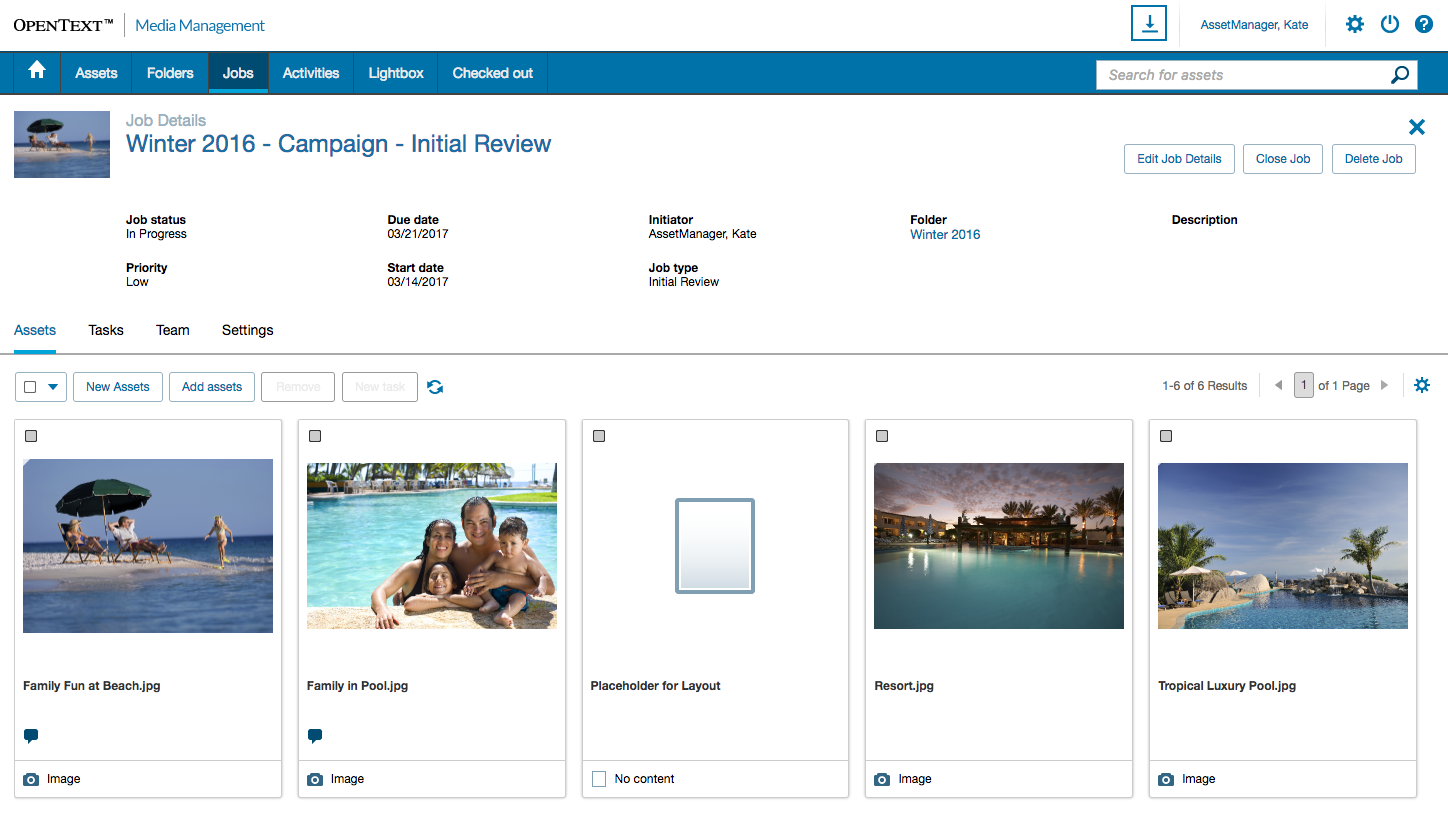
Task: Select Placeholder for Layout checkbox
Action: point(599,436)
